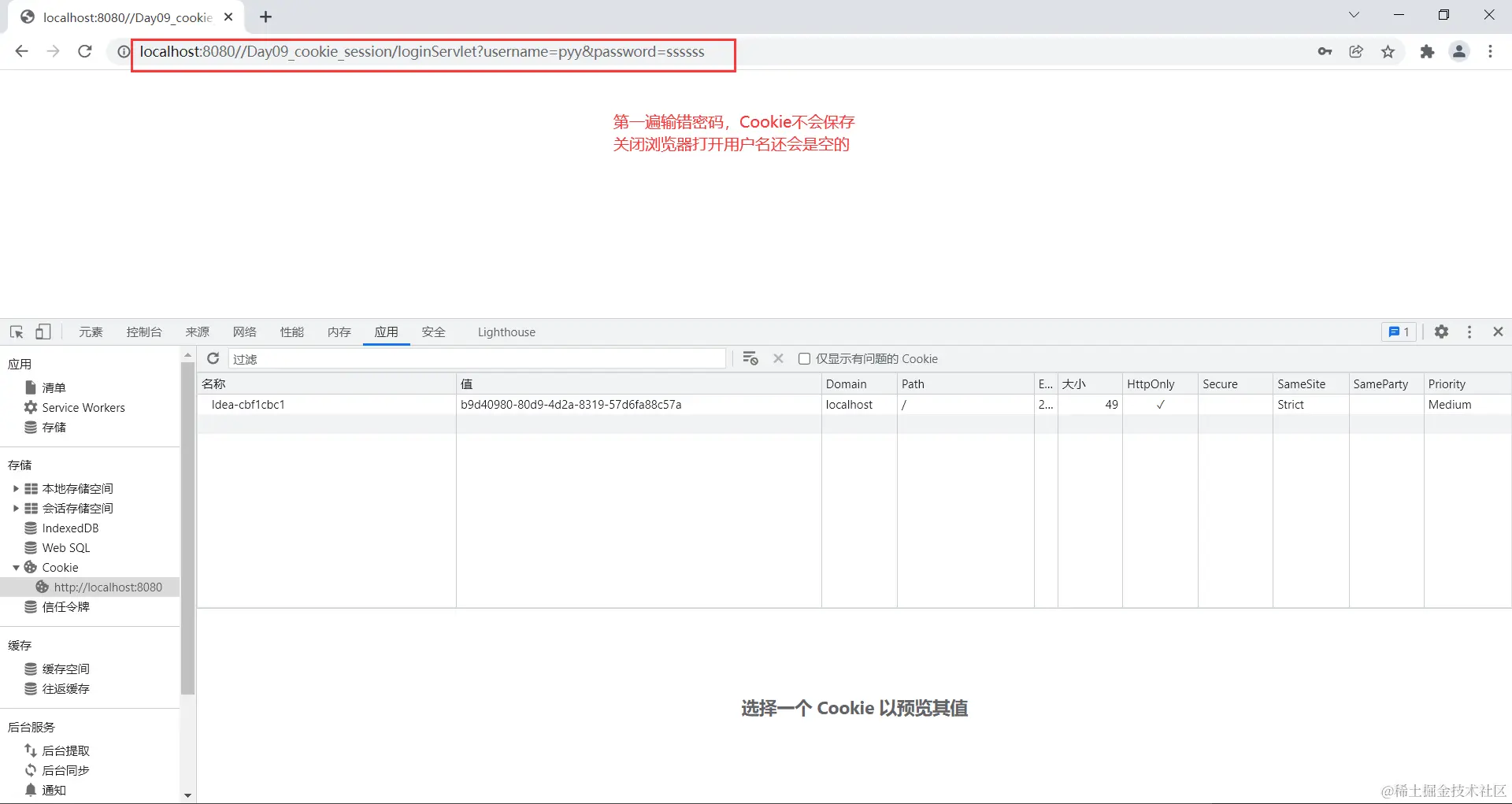Screen dimensions: 1512x804
Task: Expand 本地存储空间 tree node
Action: pyautogui.click(x=16, y=488)
